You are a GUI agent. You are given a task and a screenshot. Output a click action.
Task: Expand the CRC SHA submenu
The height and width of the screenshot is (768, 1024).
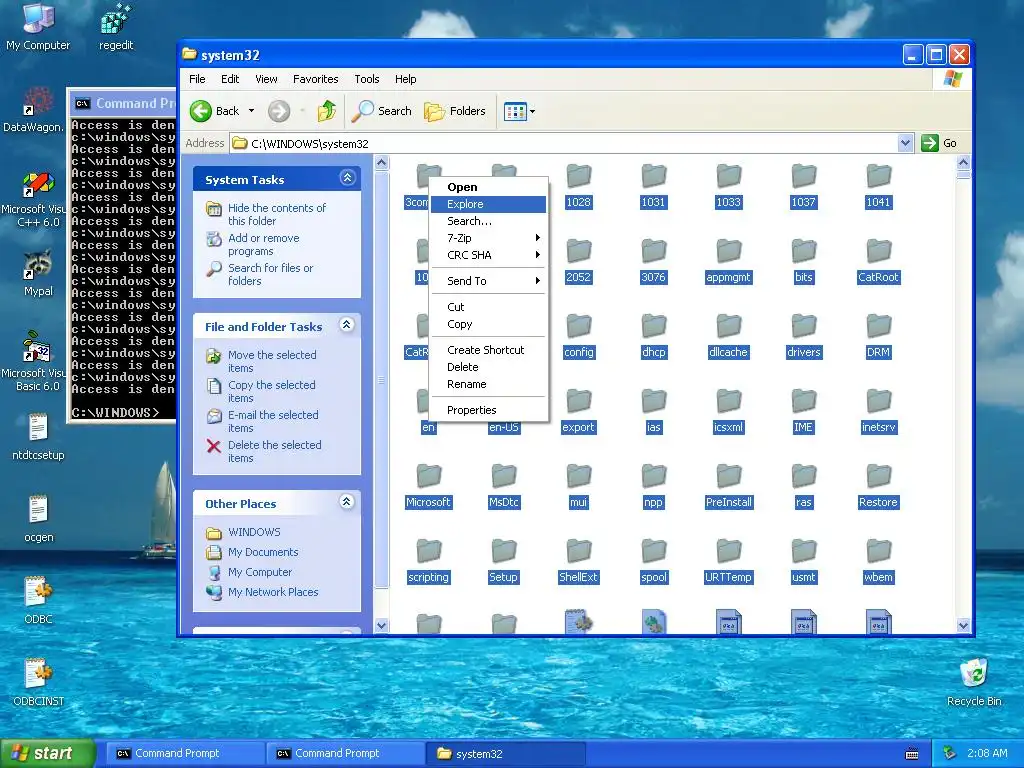[x=488, y=255]
